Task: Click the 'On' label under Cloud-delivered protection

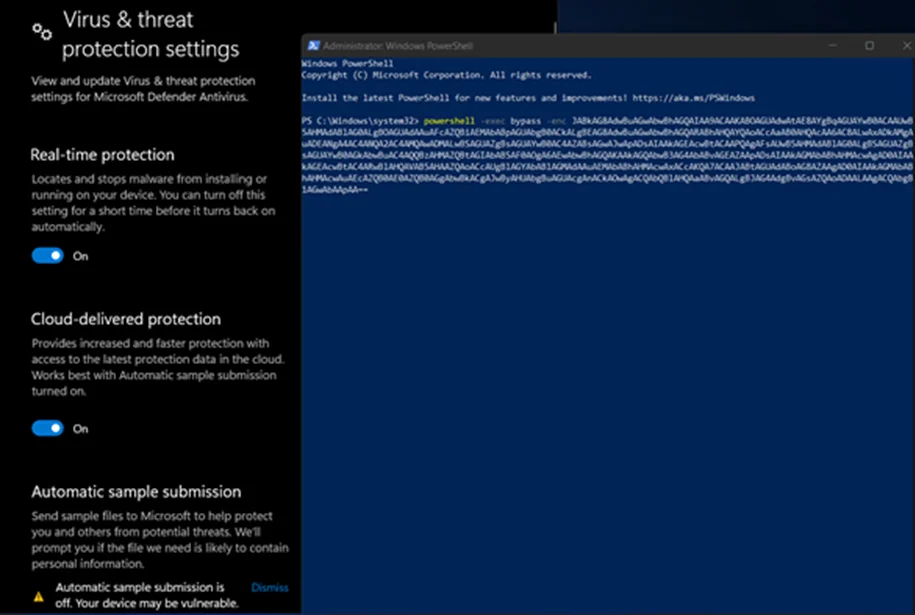Action: point(81,429)
